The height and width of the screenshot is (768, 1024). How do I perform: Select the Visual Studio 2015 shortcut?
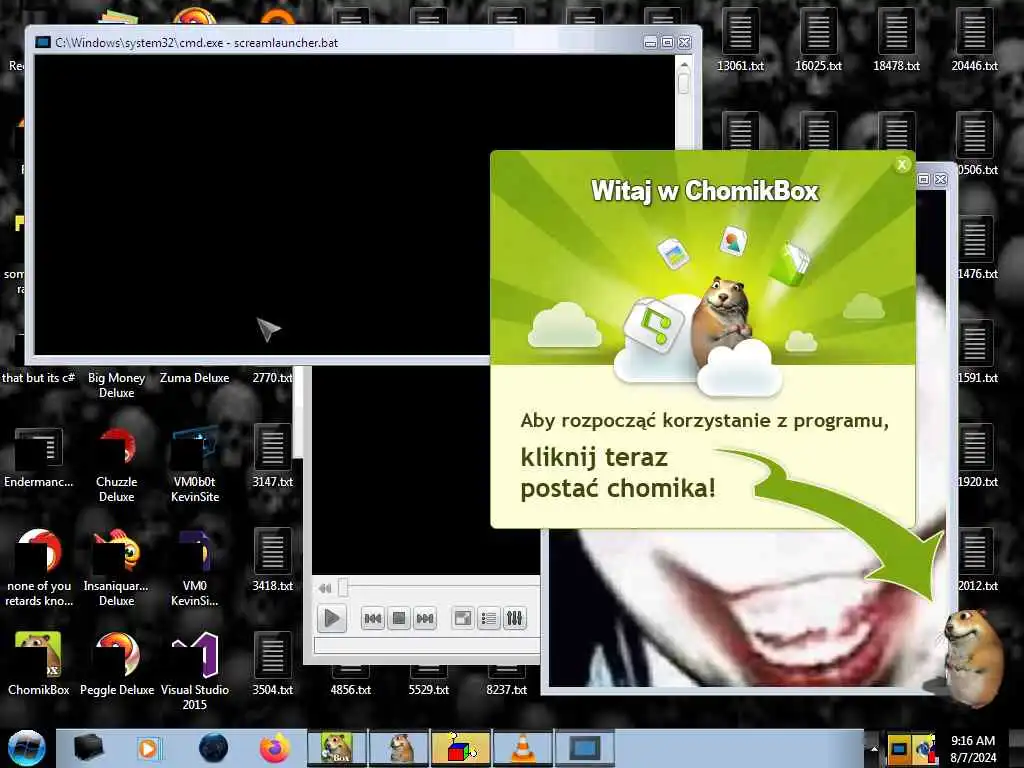click(x=195, y=671)
